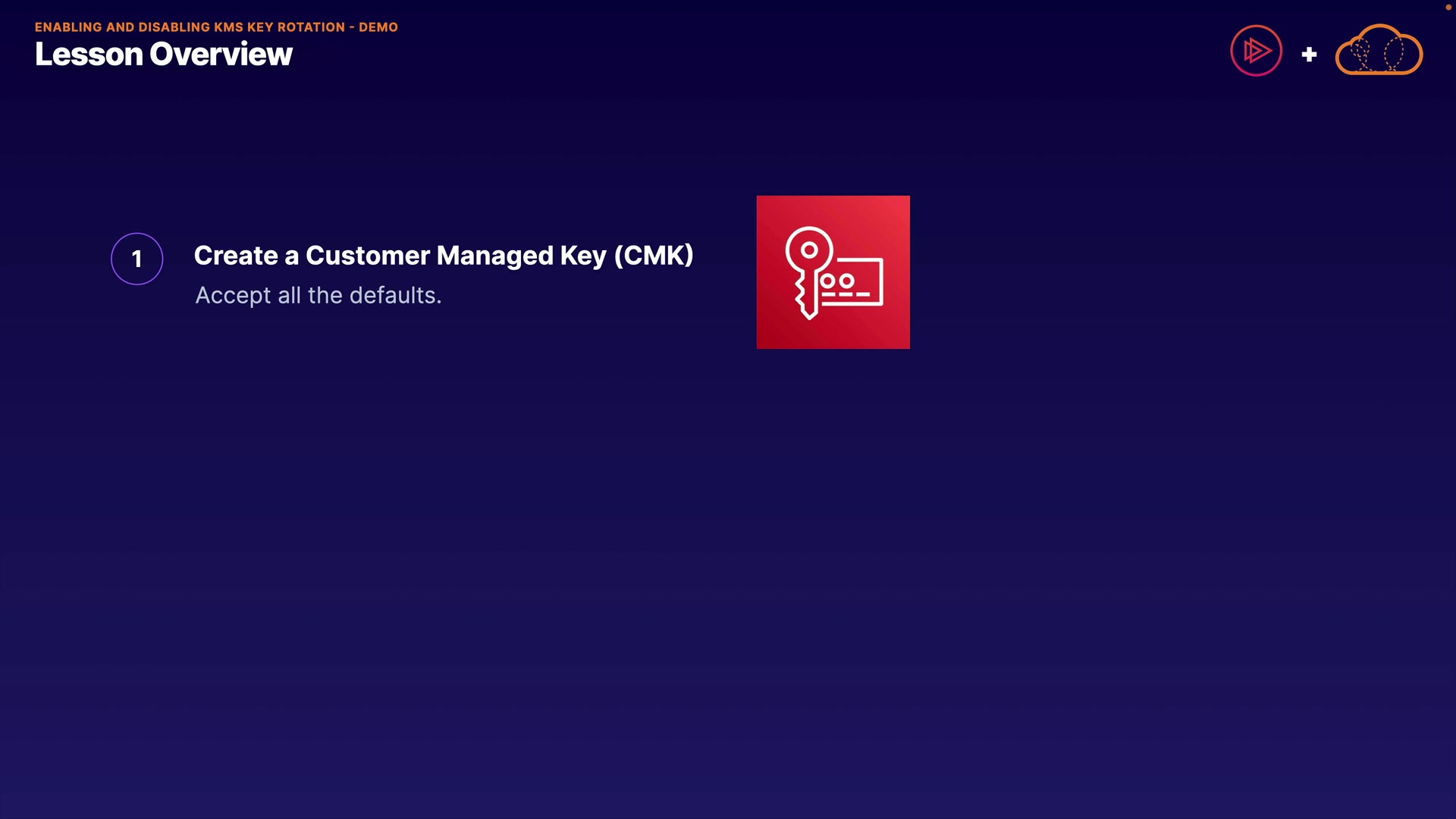This screenshot has height=819, width=1456.
Task: Click the word 'DEMO' in the header
Action: pos(378,27)
